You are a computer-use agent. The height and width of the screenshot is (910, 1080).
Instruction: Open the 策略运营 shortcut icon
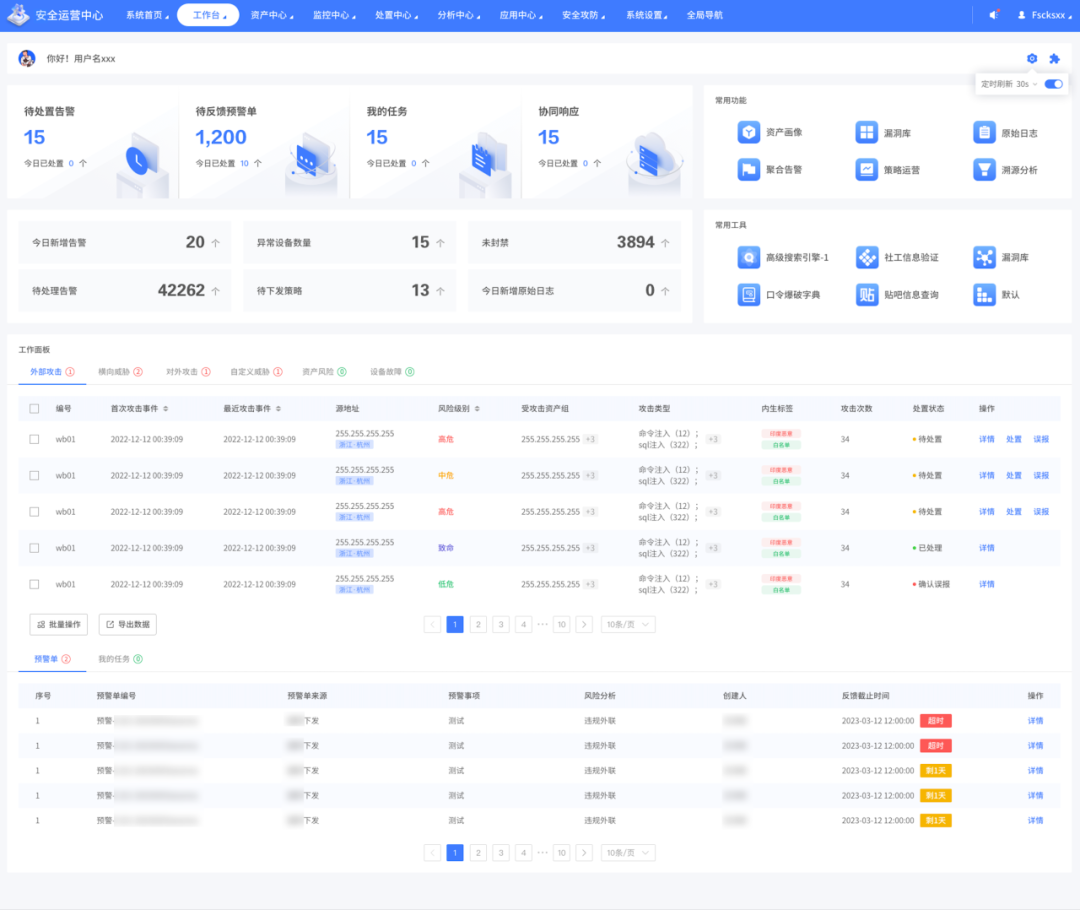click(866, 169)
